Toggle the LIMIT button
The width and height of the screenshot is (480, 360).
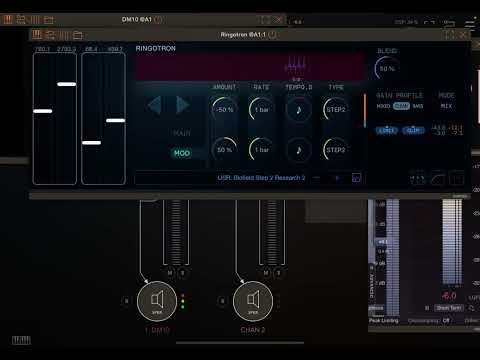[x=387, y=130]
